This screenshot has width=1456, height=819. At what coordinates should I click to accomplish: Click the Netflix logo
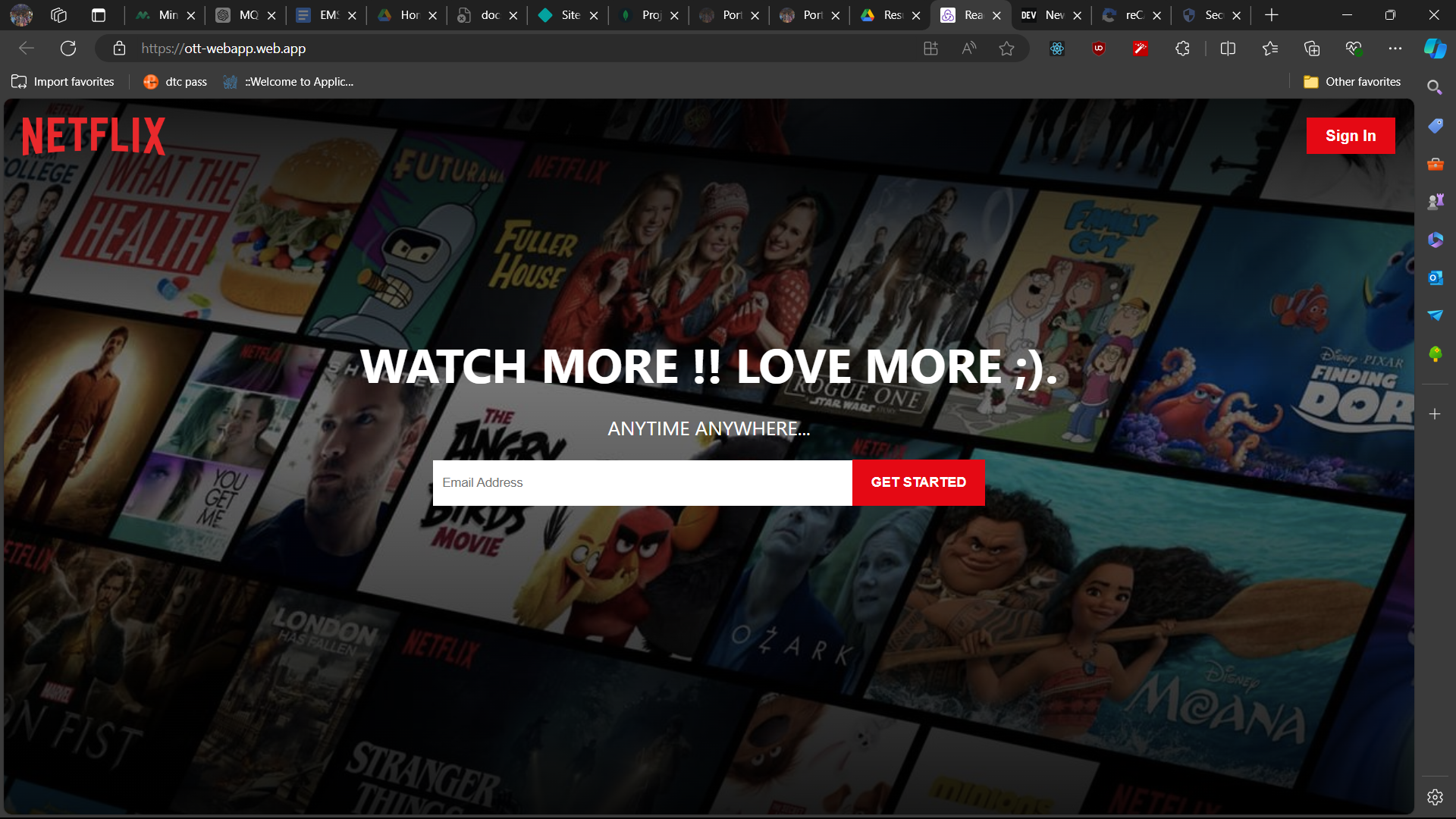click(93, 136)
